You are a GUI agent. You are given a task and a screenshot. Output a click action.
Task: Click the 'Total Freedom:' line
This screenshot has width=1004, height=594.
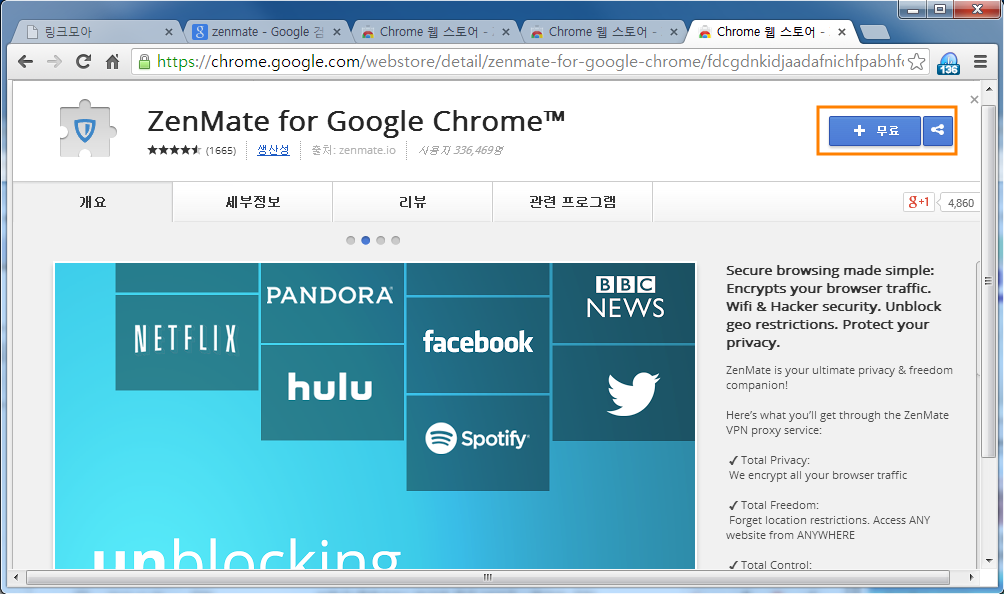(x=773, y=505)
